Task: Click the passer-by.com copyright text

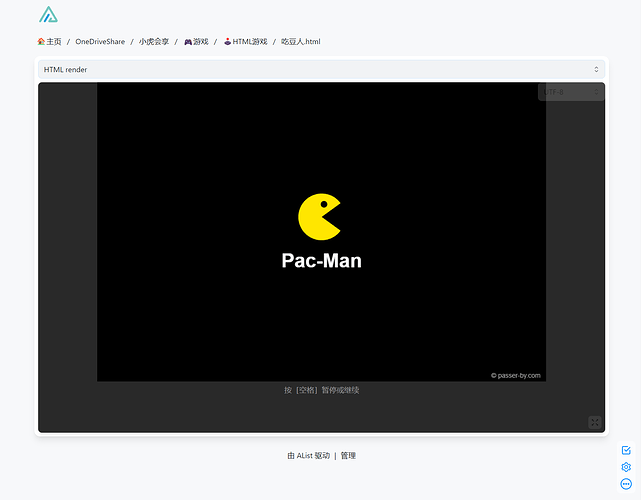Action: pos(515,376)
